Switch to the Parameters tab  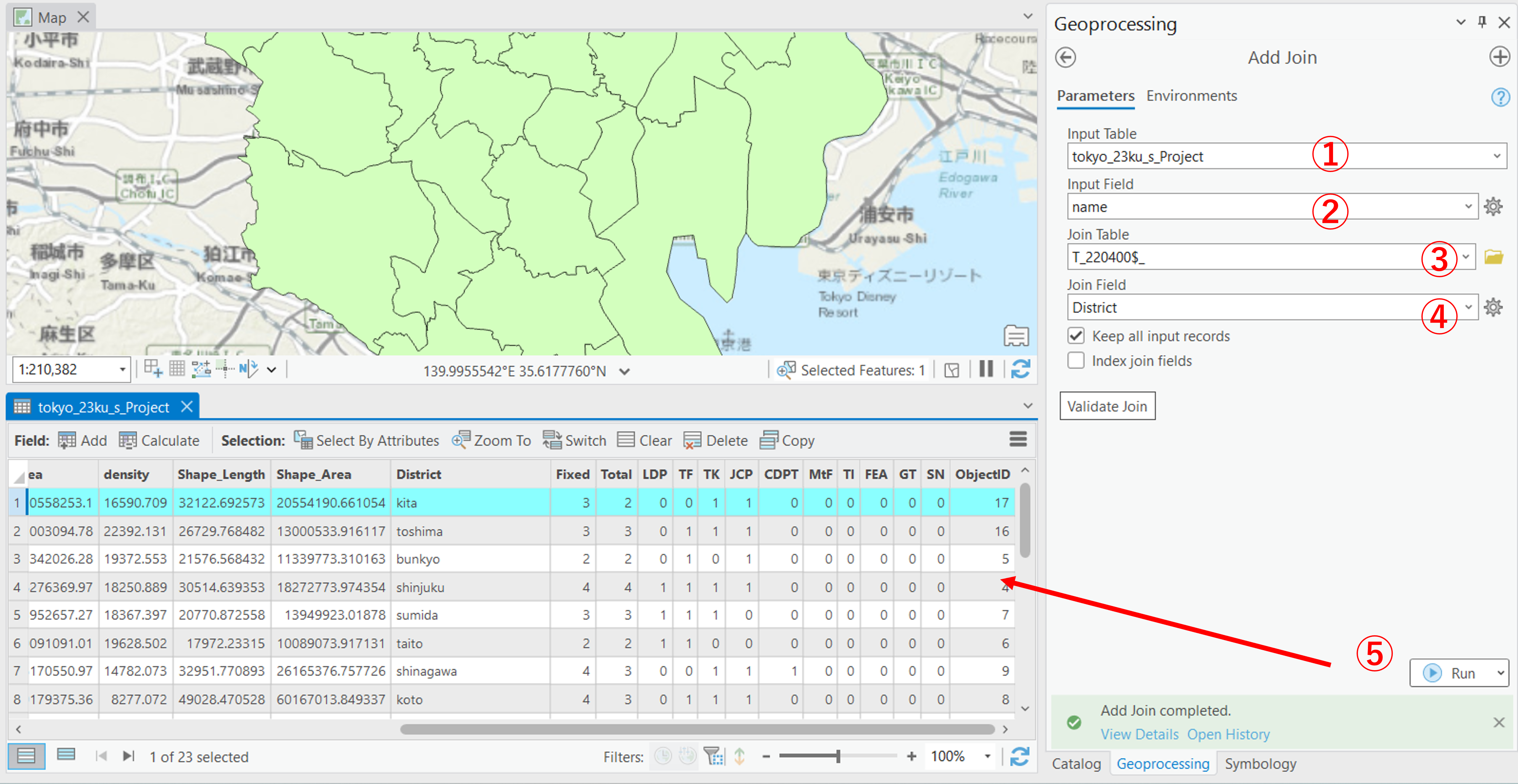[x=1095, y=96]
